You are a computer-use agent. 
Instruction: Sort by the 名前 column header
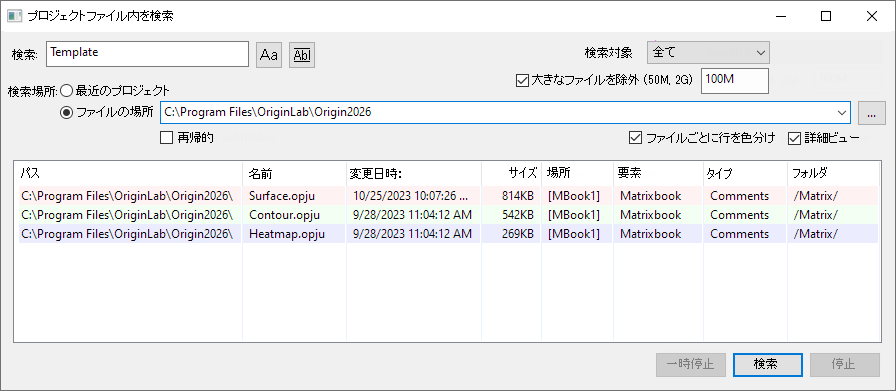pyautogui.click(x=294, y=173)
